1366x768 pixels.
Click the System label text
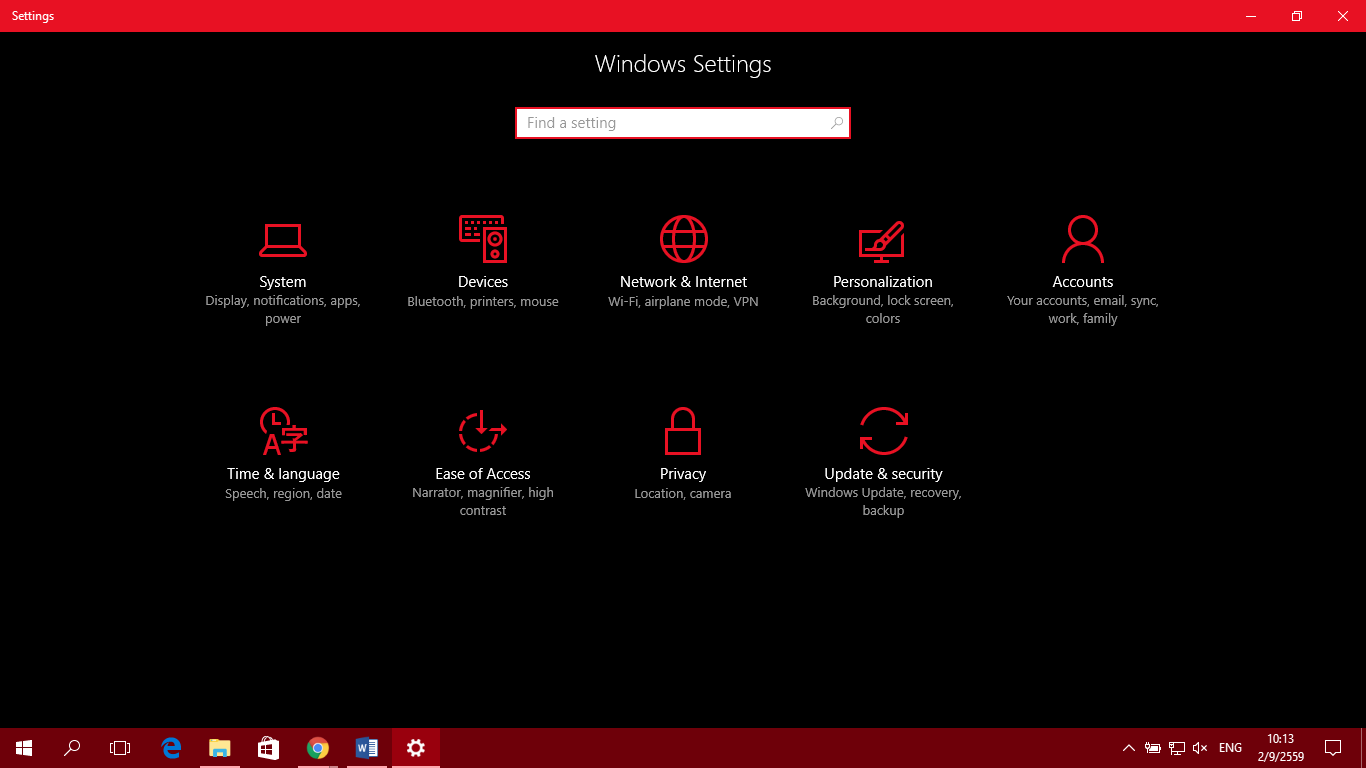(x=283, y=282)
